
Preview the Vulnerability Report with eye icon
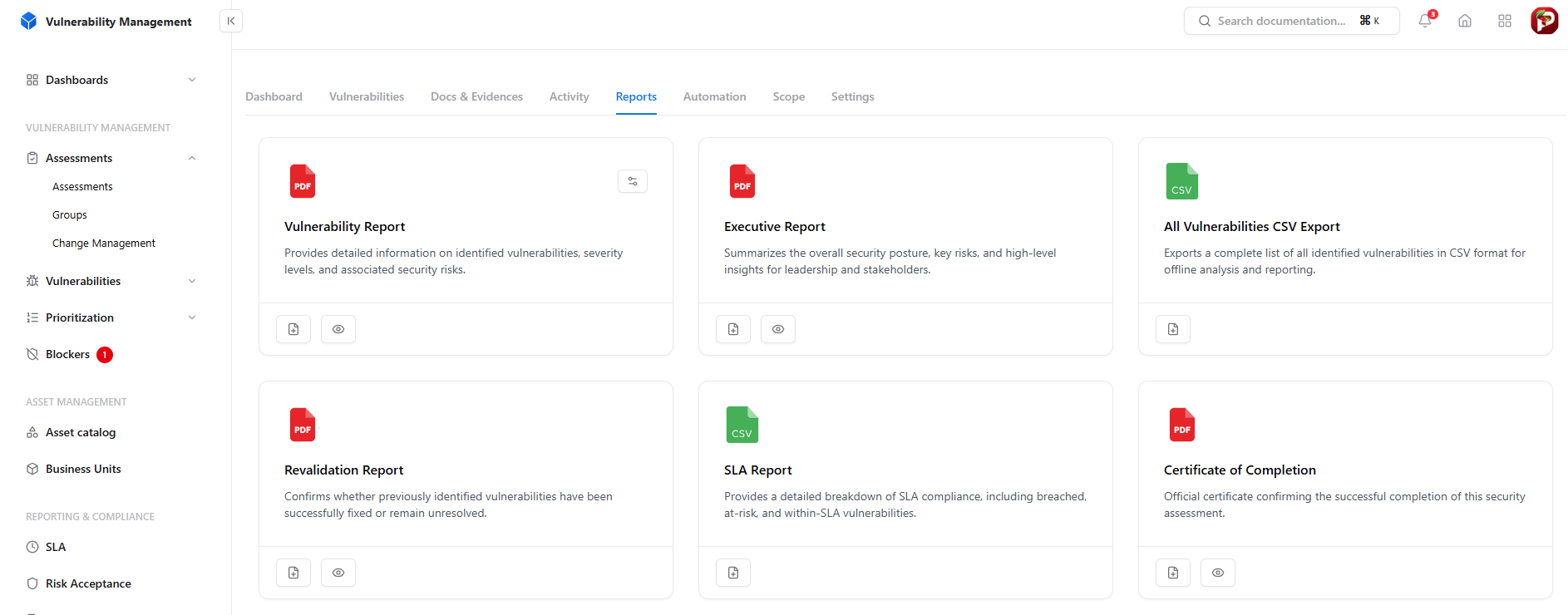pos(338,329)
